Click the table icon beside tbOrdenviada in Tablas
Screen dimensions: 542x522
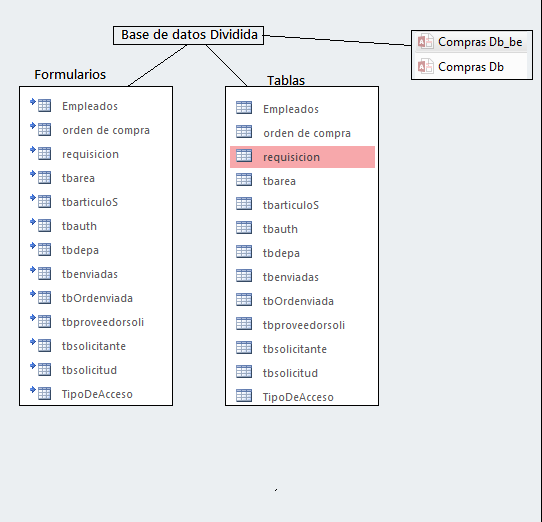click(244, 300)
